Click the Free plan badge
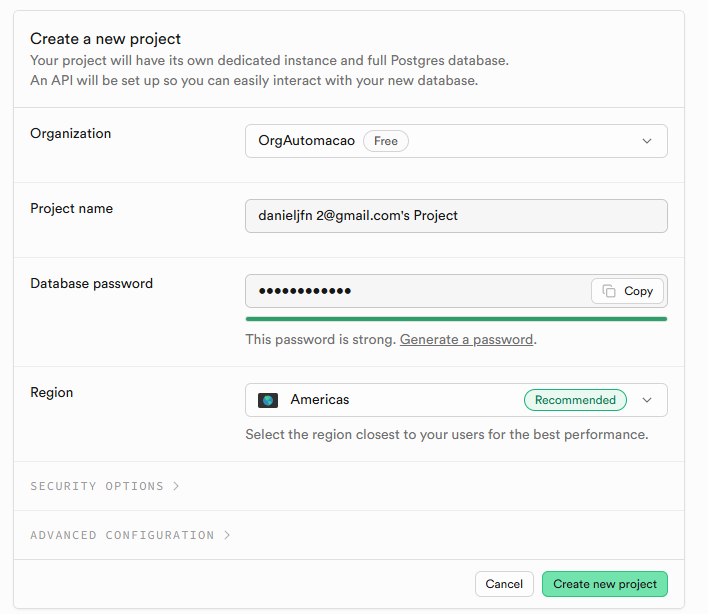Image resolution: width=708 pixels, height=614 pixels. pyautogui.click(x=386, y=141)
